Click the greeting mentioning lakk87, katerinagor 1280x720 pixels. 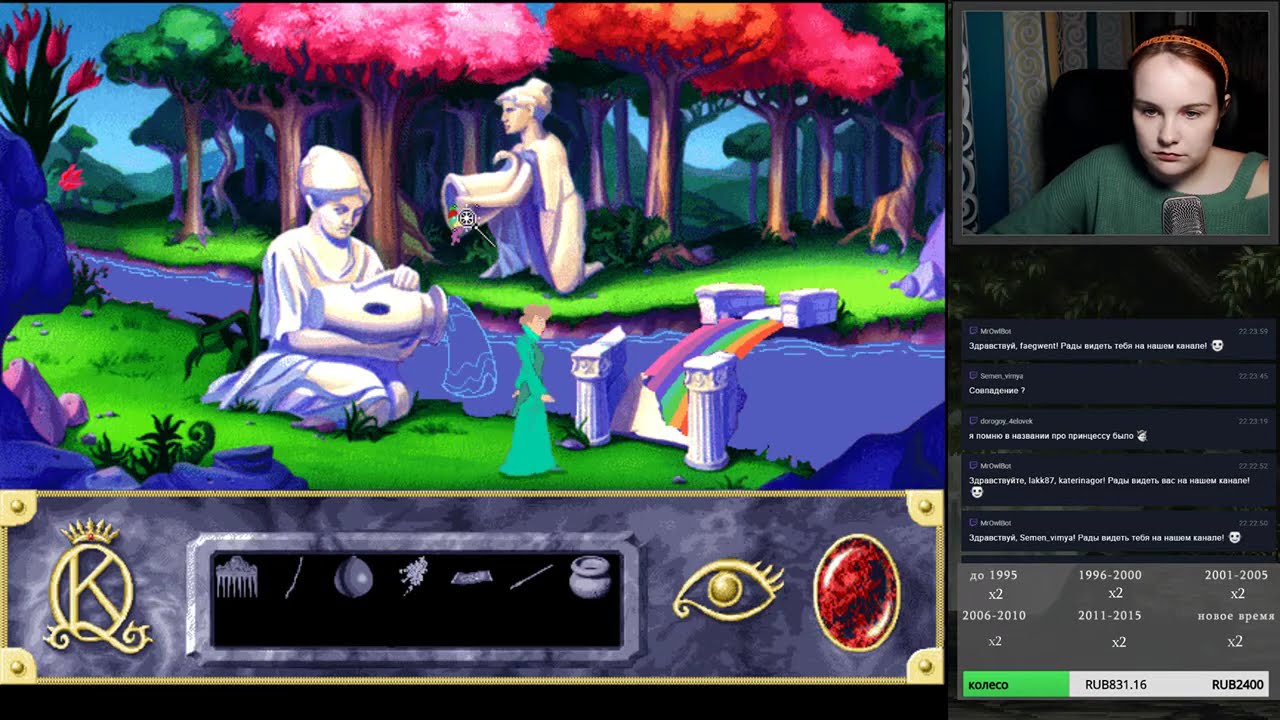1109,480
